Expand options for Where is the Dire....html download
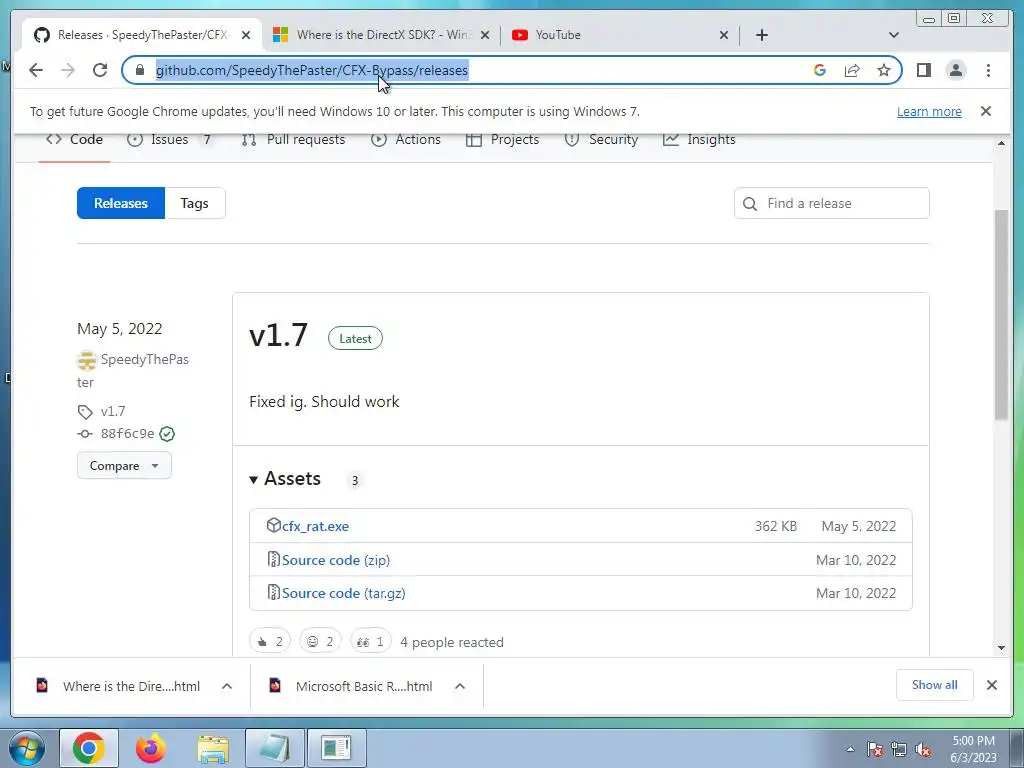The image size is (1024, 768). pyautogui.click(x=227, y=686)
